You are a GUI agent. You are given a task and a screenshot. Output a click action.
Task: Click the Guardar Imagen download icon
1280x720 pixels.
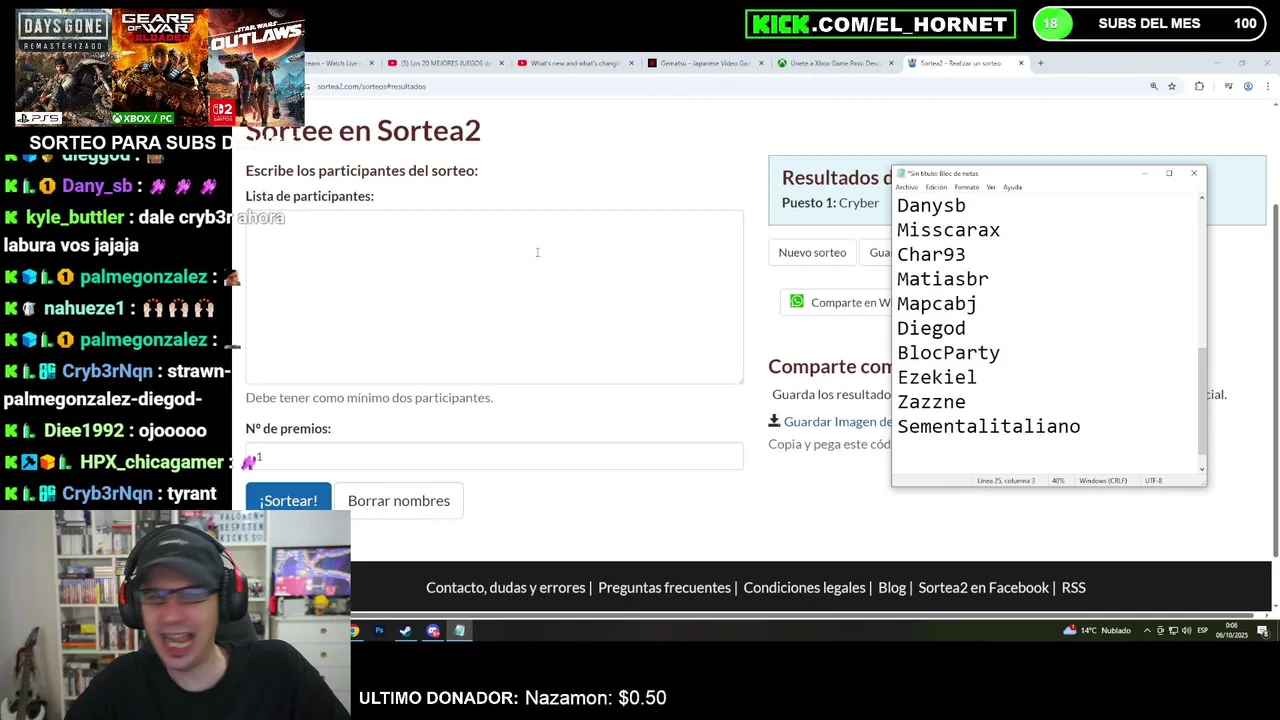774,421
